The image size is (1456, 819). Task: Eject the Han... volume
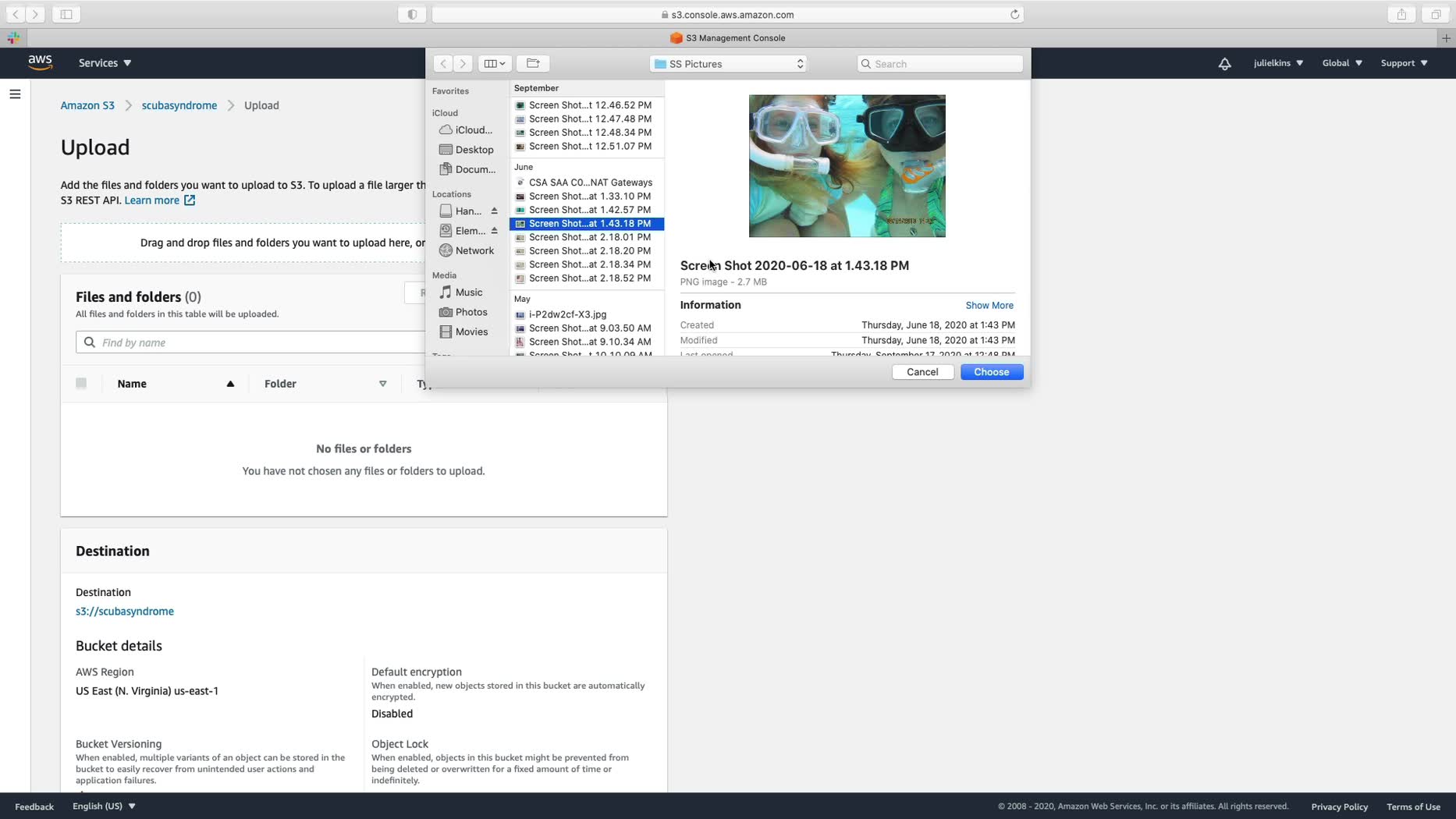pos(494,211)
